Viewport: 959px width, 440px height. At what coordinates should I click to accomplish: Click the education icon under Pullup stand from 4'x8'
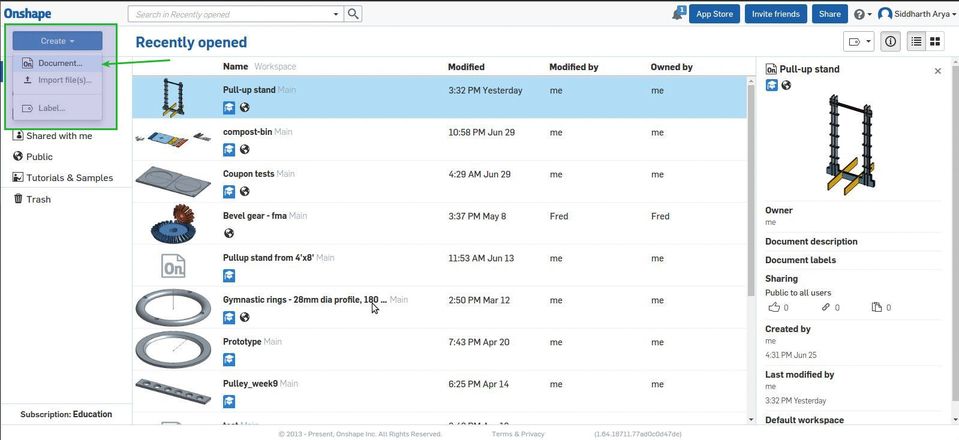pos(229,275)
